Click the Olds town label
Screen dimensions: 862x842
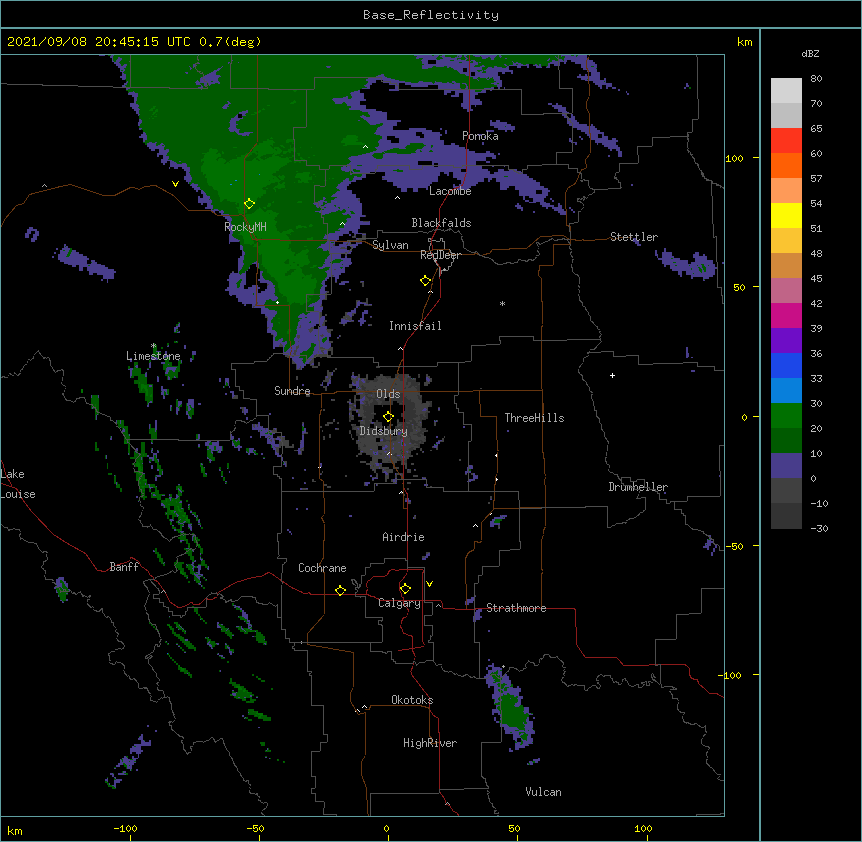[x=388, y=394]
